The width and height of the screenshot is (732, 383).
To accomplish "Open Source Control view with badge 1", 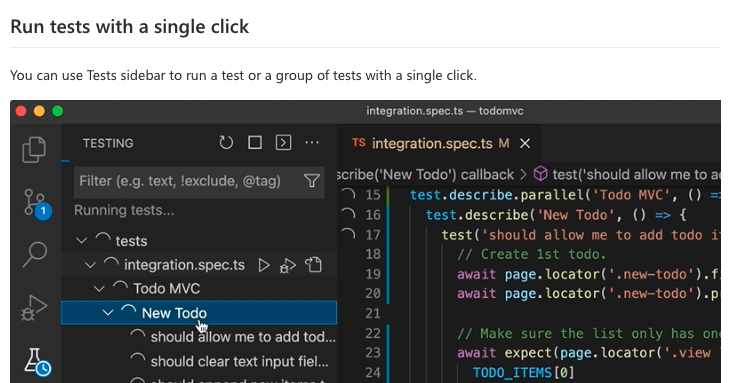I will (x=36, y=204).
